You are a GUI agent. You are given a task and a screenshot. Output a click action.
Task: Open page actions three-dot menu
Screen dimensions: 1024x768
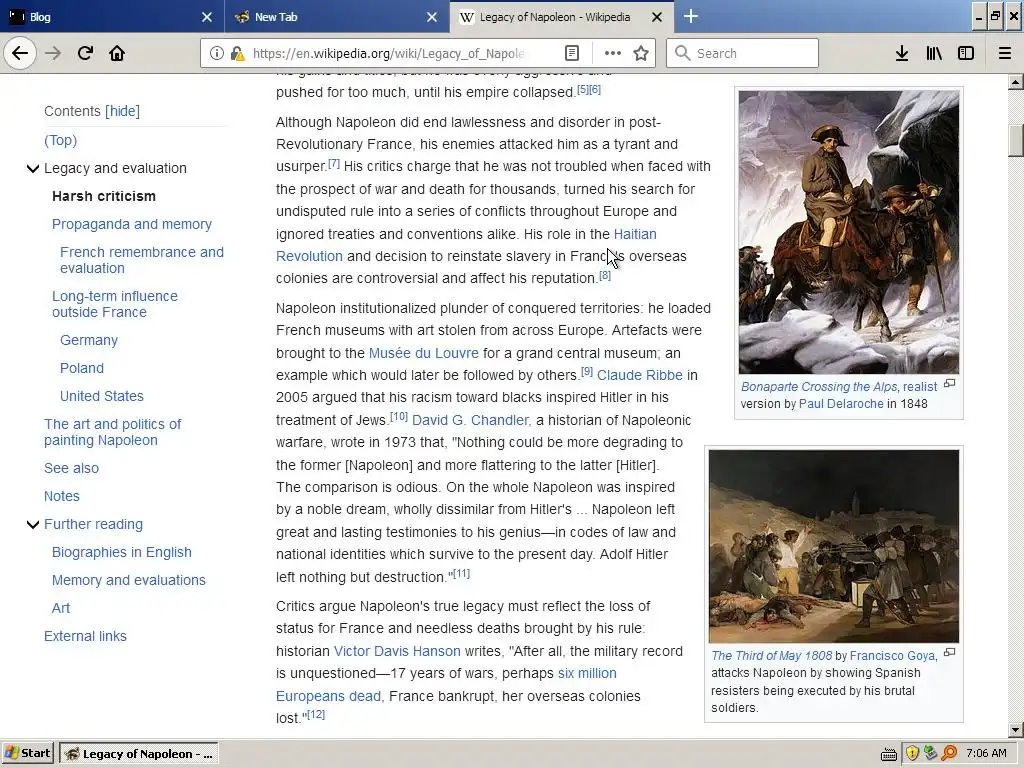click(613, 54)
